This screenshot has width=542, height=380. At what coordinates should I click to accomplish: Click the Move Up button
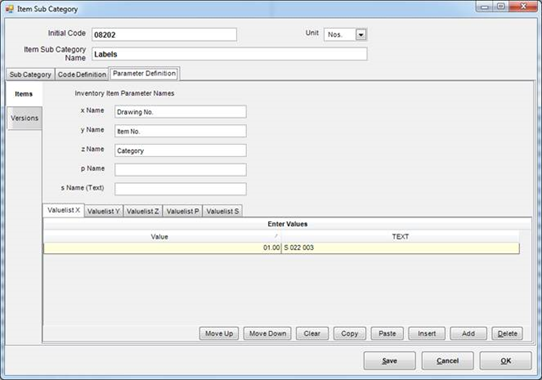point(219,334)
